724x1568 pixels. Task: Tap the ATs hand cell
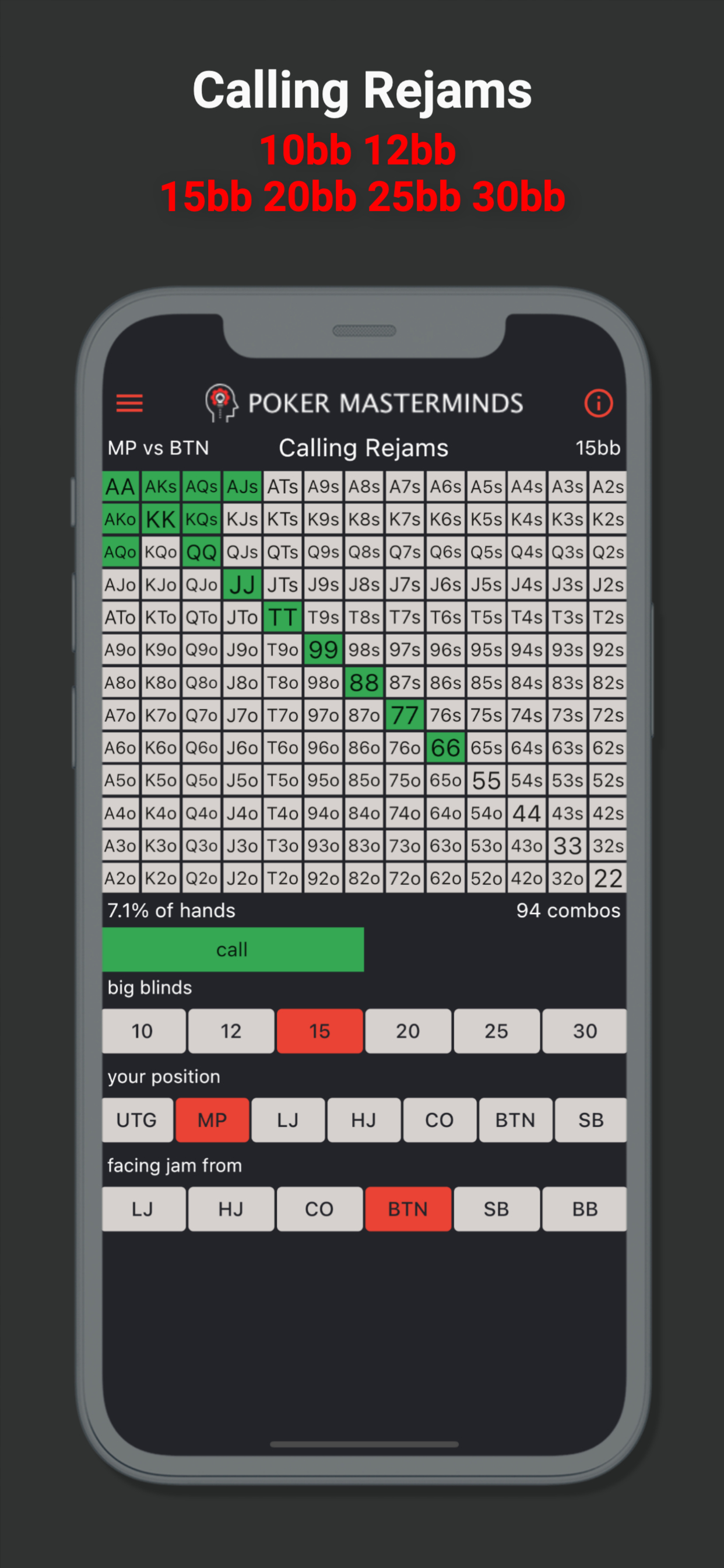(x=283, y=487)
